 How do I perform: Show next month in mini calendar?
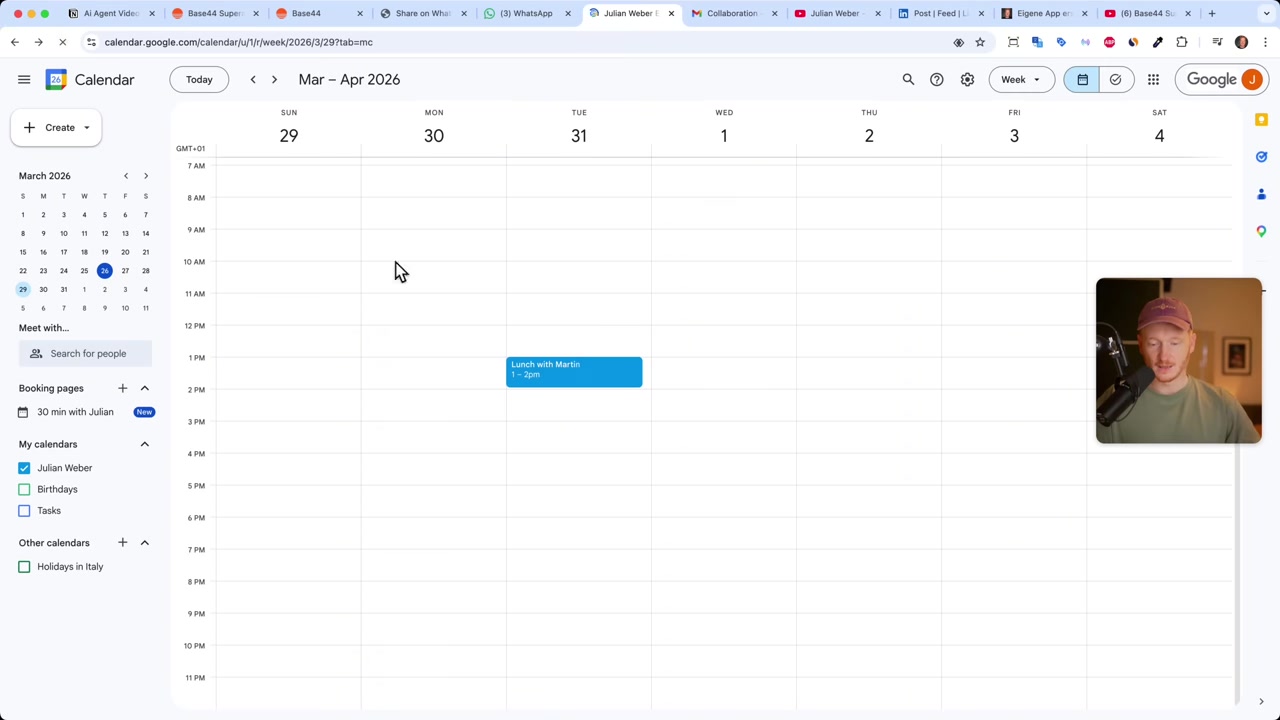(145, 176)
